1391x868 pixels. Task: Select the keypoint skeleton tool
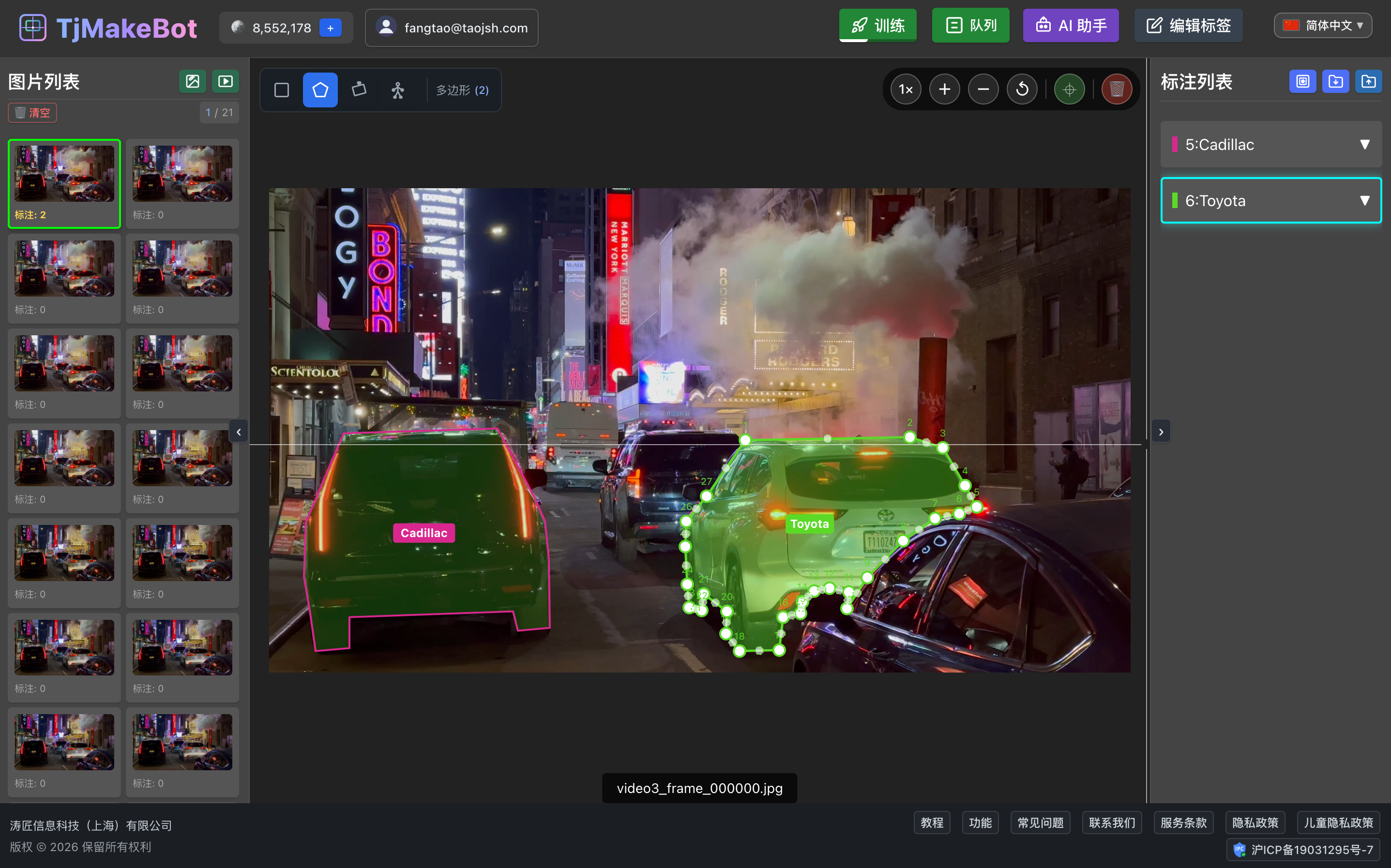[398, 90]
